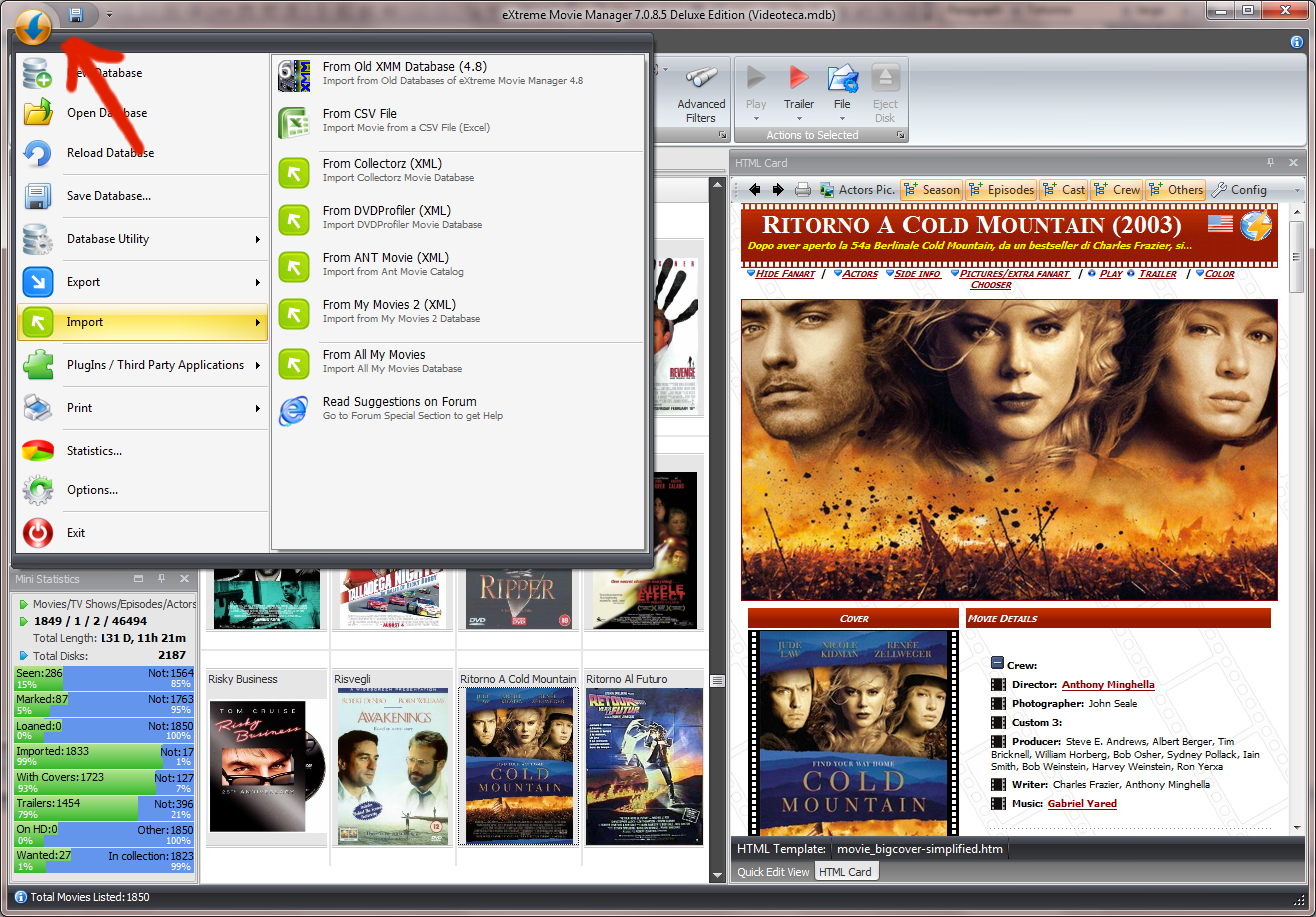Screen dimensions: 1316x917
Task: Select Open Database folder icon
Action: pos(38,113)
